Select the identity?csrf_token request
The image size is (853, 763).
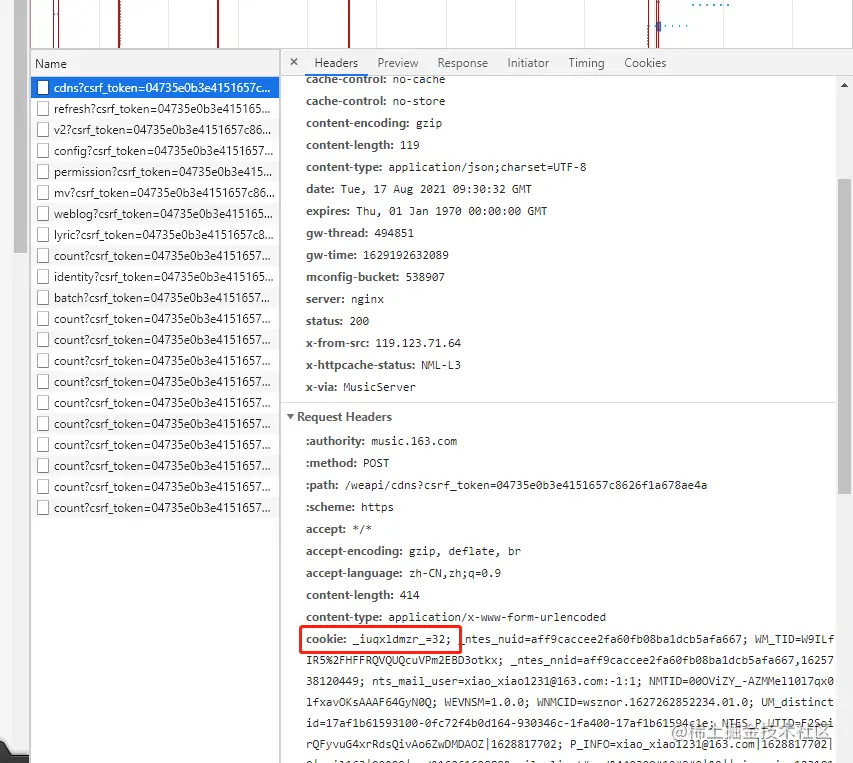click(155, 277)
